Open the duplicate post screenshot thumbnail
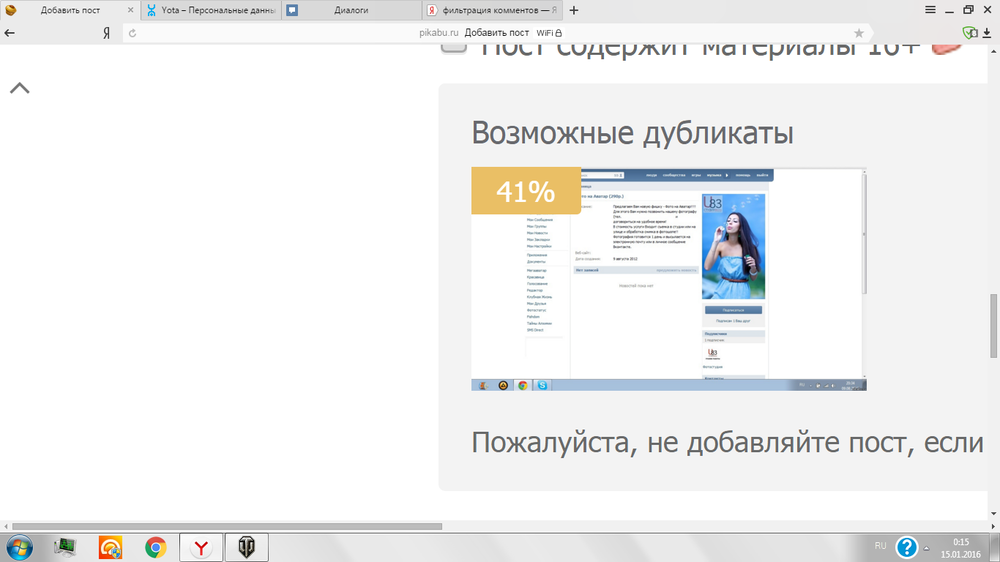Screen dimensions: 1000x562 point(668,279)
